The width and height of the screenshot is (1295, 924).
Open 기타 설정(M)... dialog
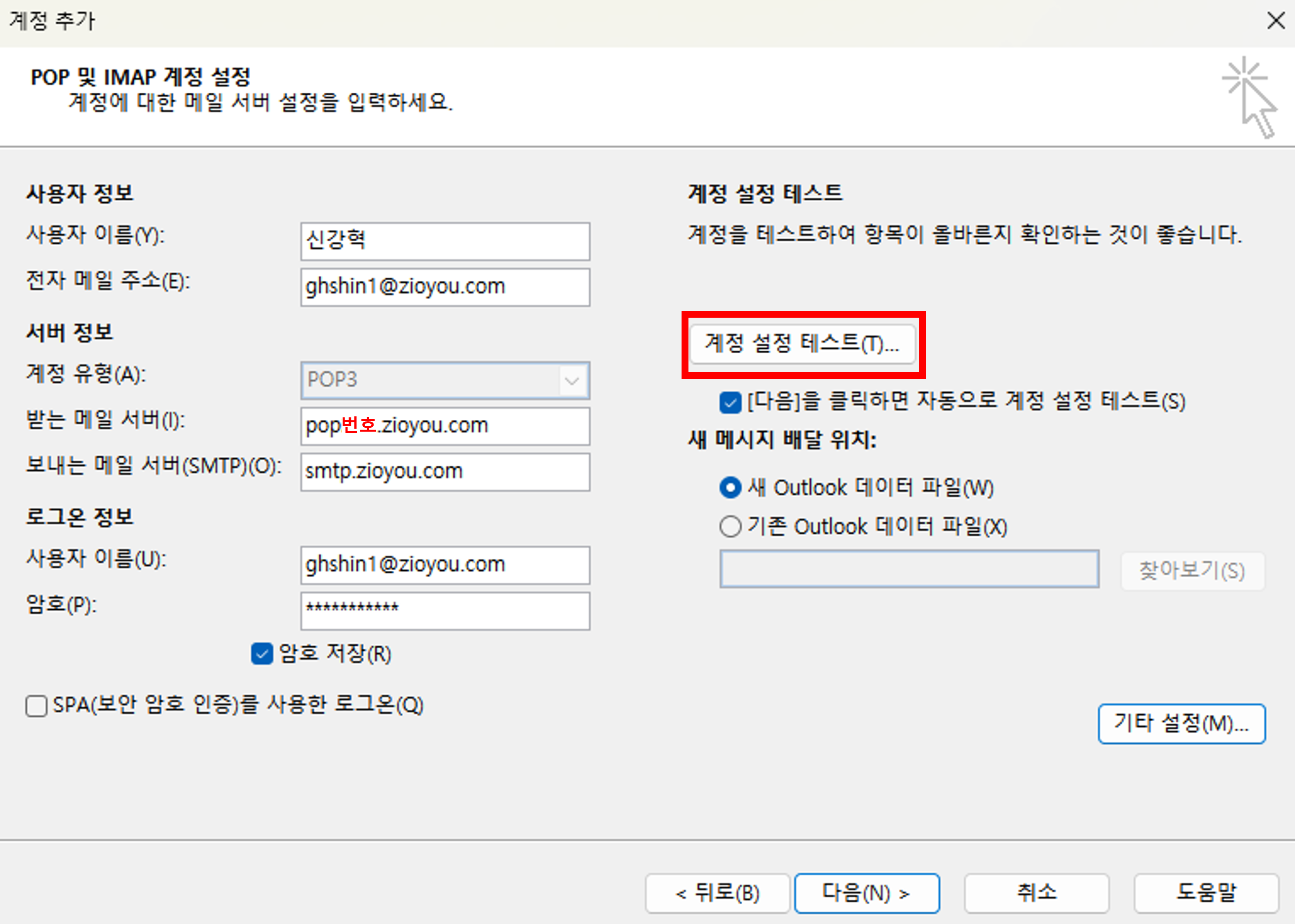pos(1181,724)
